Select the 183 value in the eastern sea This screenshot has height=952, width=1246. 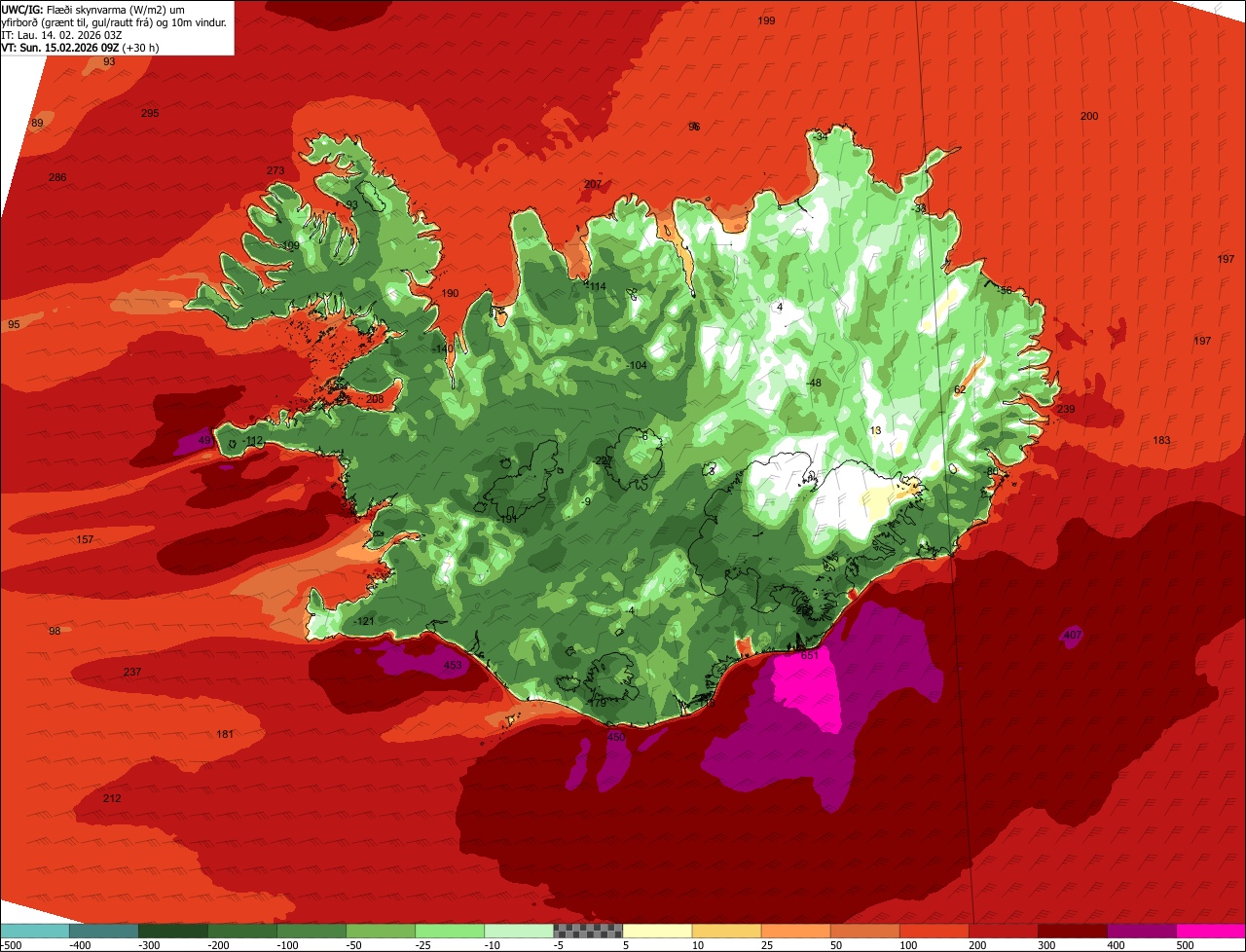click(1161, 440)
